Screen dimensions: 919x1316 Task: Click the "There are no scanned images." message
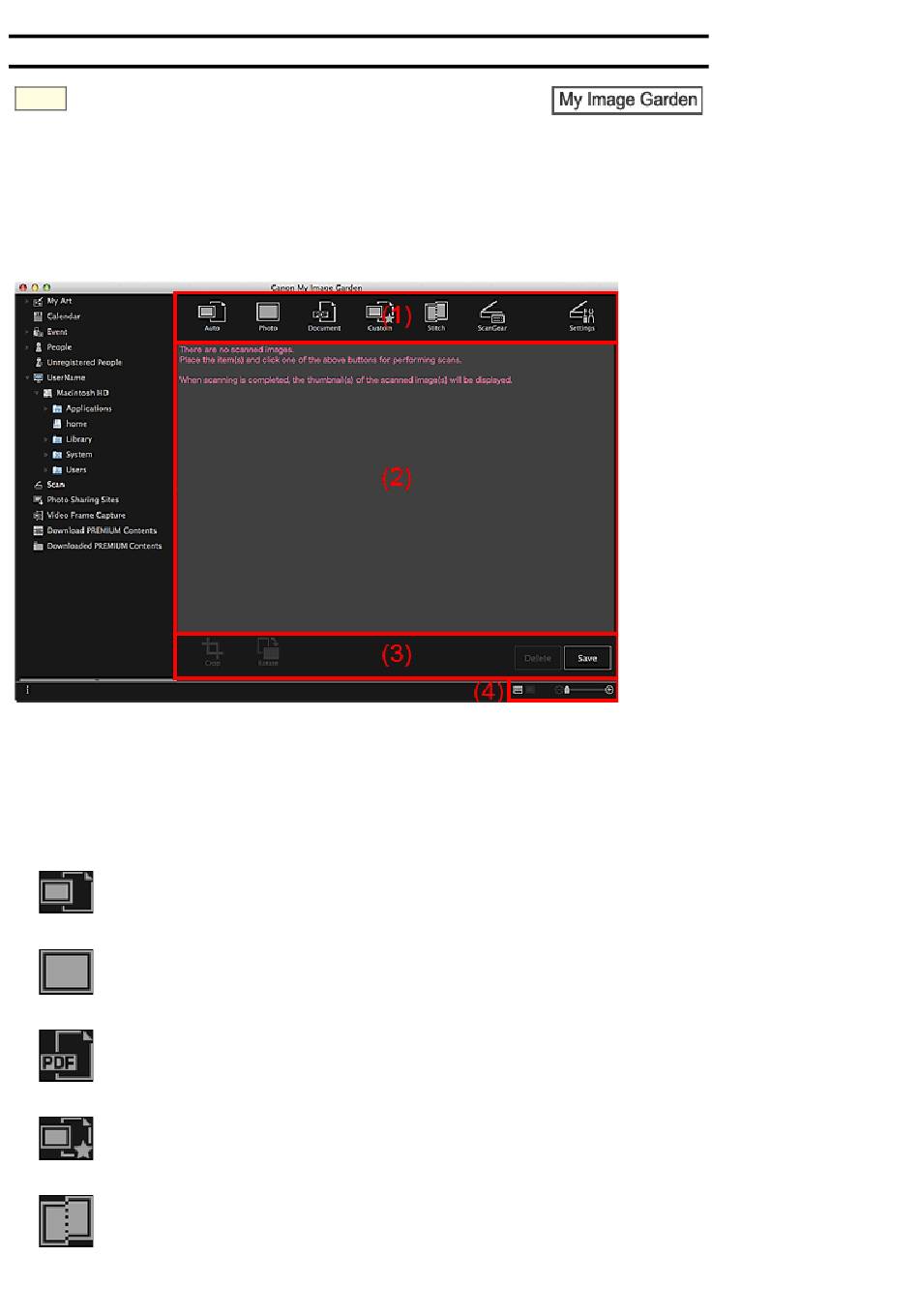pyautogui.click(x=236, y=349)
